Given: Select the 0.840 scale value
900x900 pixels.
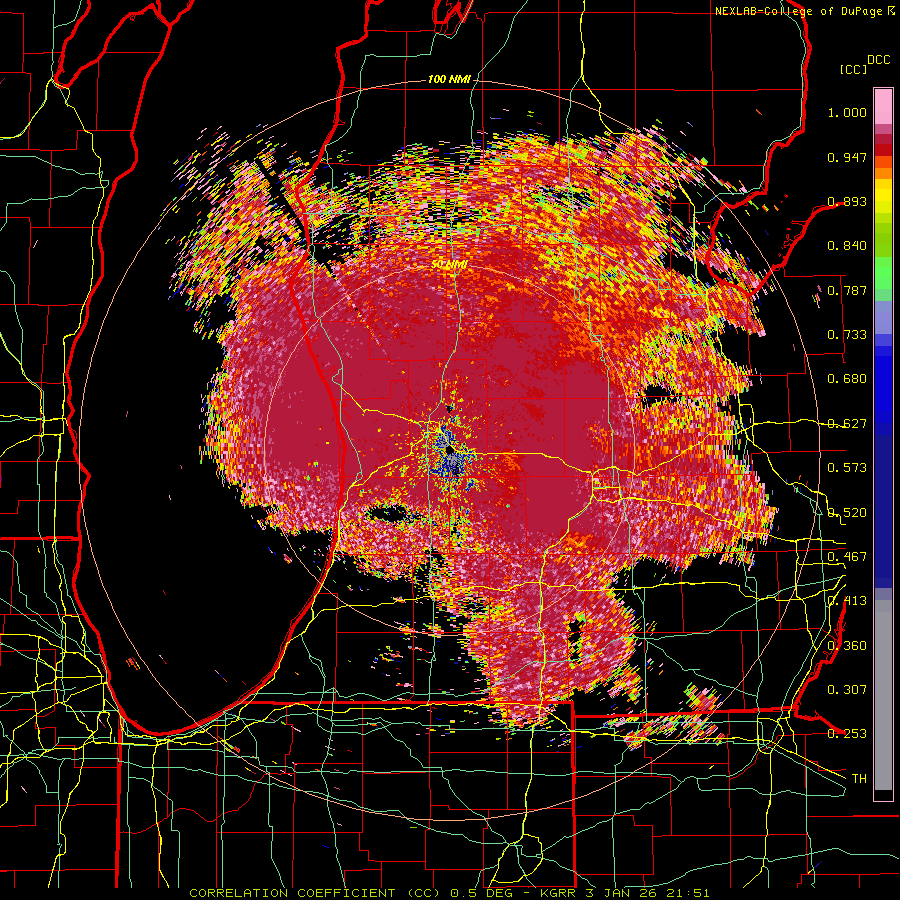Looking at the screenshot, I should [847, 246].
